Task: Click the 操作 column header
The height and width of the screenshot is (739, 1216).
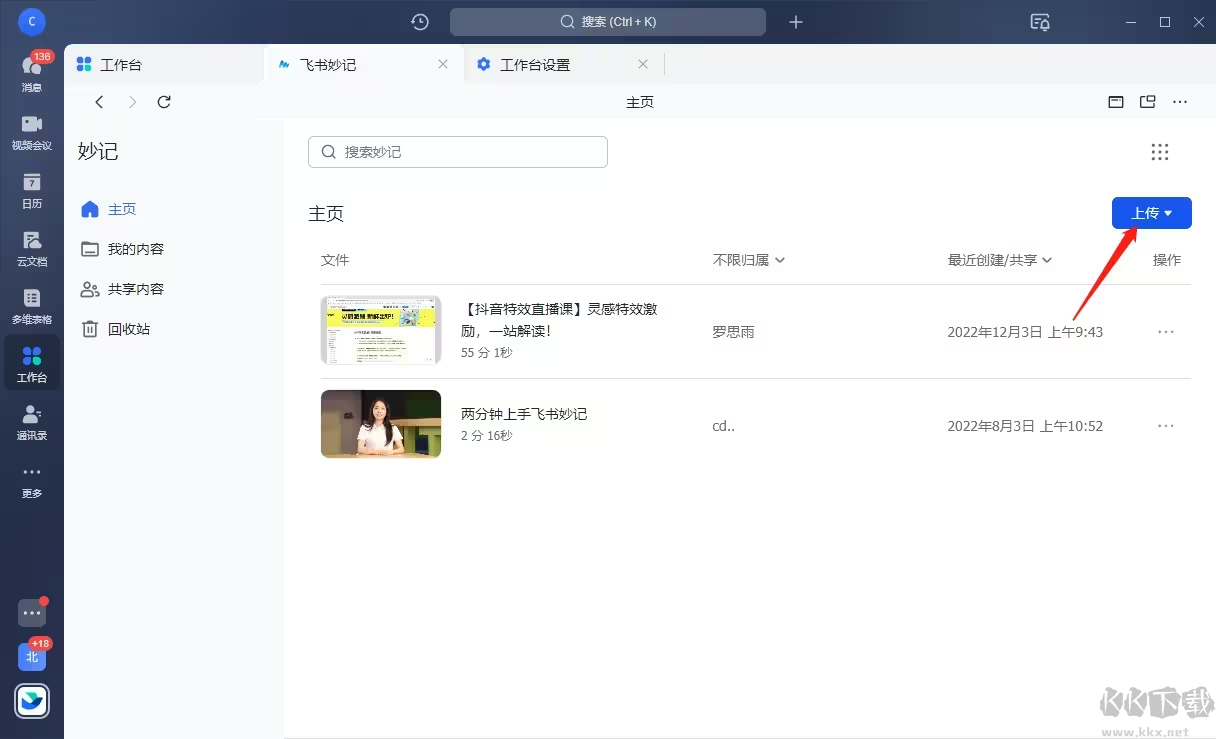Action: pos(1167,260)
